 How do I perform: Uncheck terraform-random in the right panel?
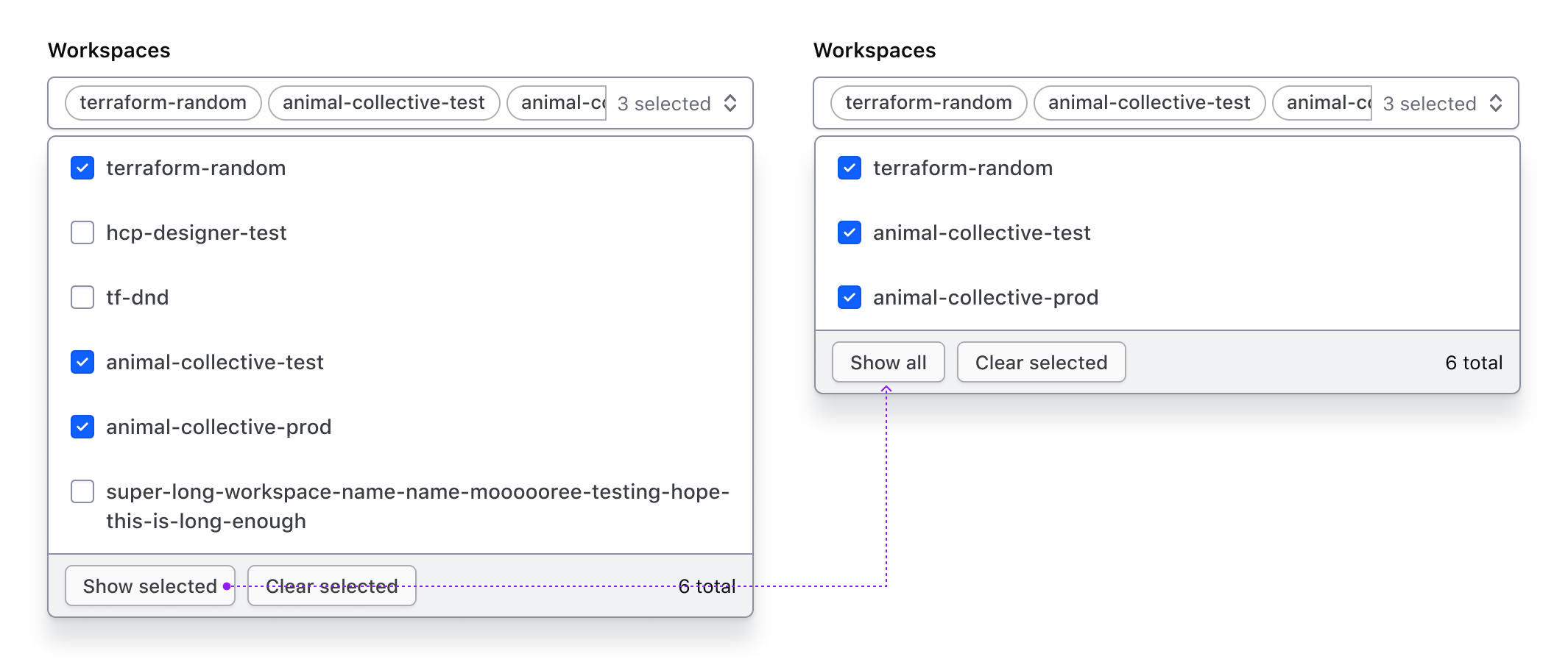pyautogui.click(x=849, y=168)
